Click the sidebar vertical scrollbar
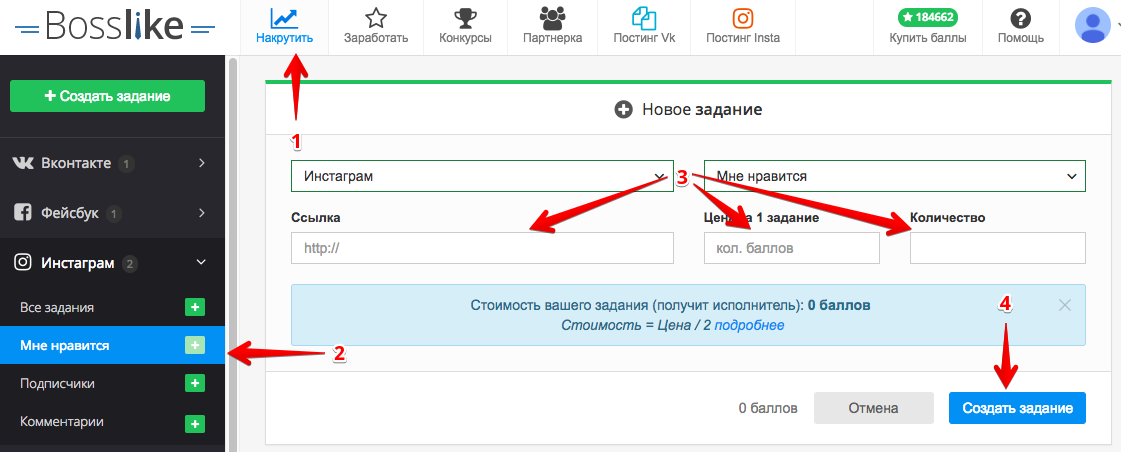 tap(232, 254)
